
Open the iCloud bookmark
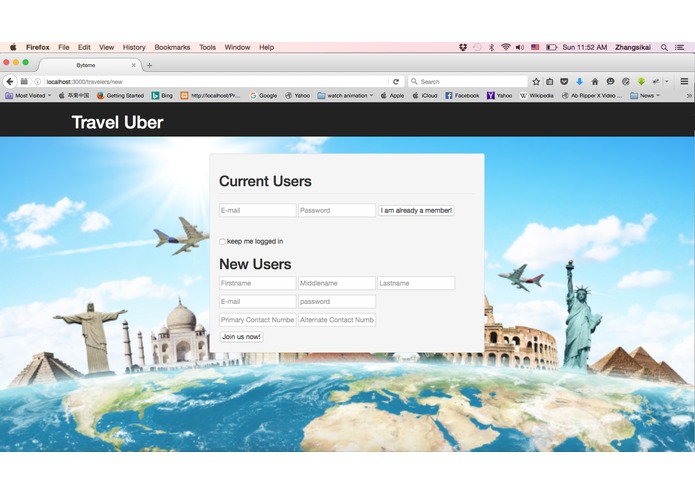(425, 95)
